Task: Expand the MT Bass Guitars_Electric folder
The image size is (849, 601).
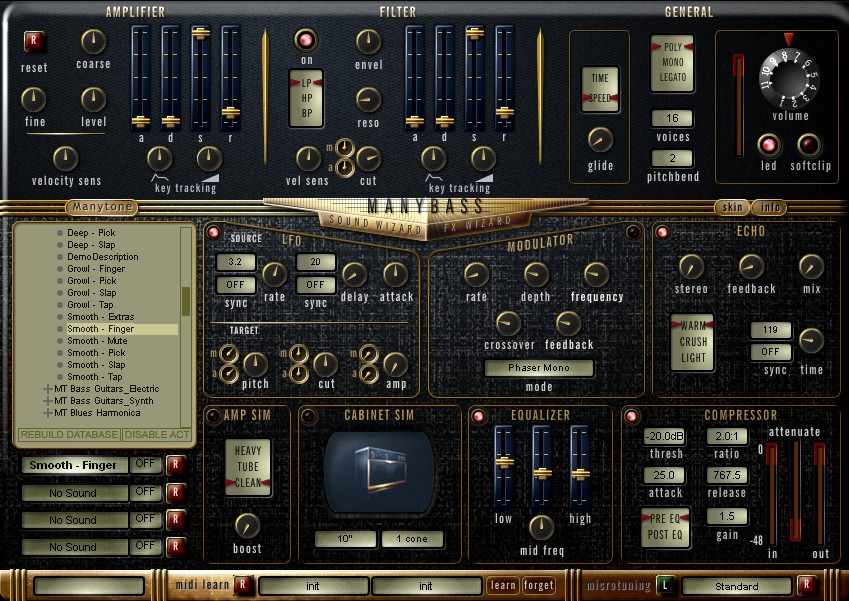Action: [48, 389]
